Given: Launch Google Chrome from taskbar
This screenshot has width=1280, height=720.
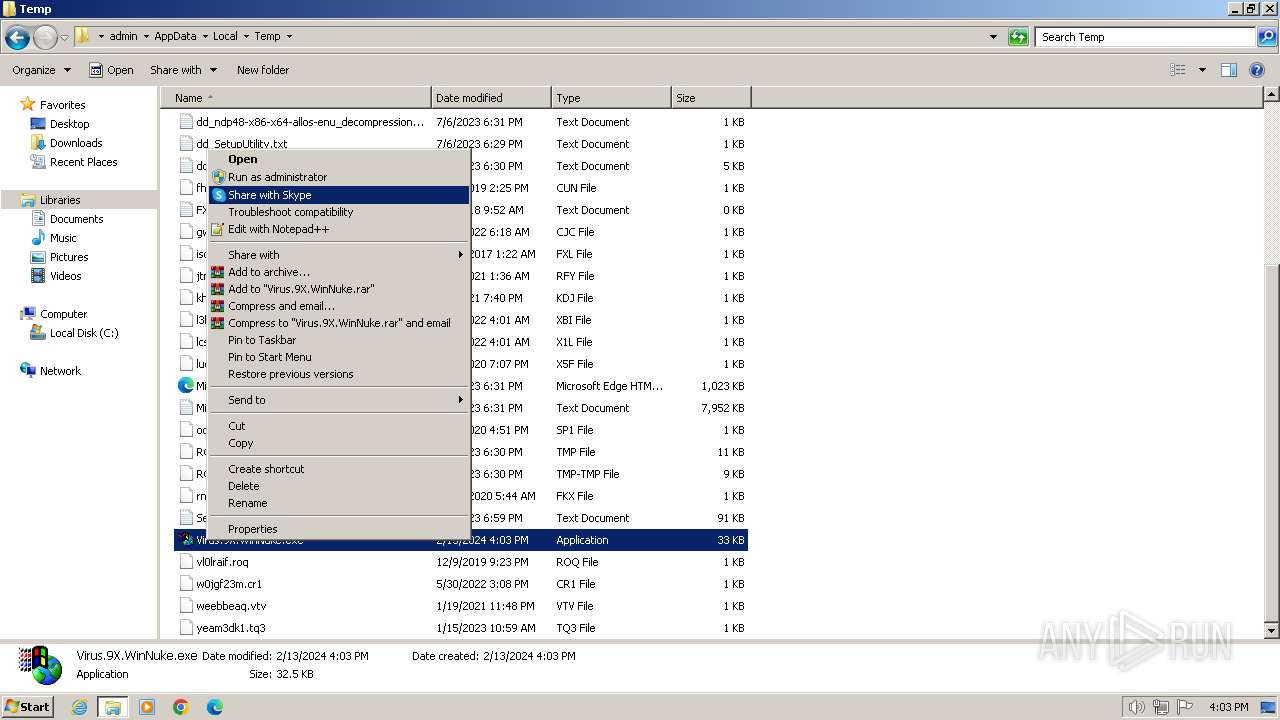Looking at the screenshot, I should 181,707.
